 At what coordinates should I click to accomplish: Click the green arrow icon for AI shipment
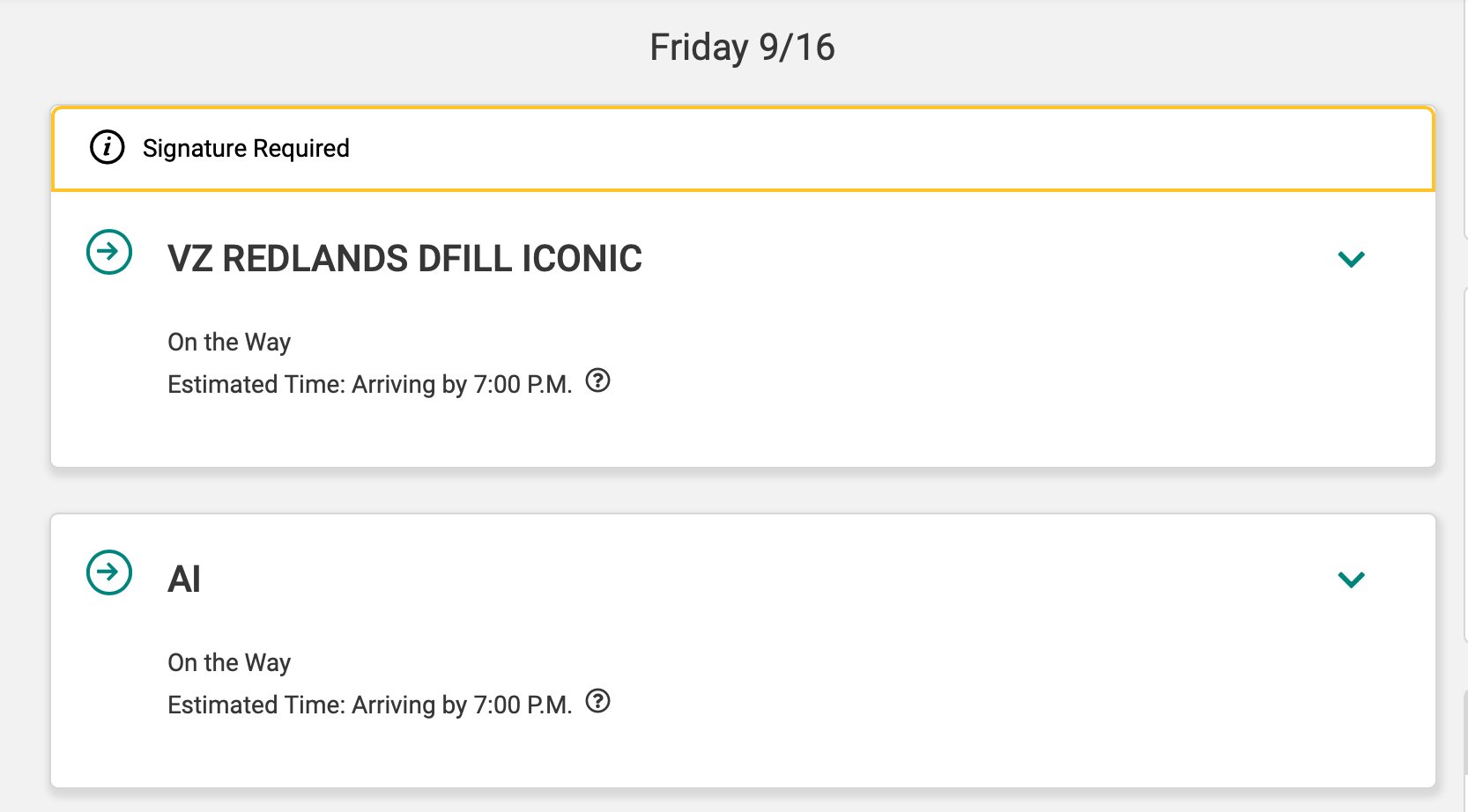click(109, 572)
